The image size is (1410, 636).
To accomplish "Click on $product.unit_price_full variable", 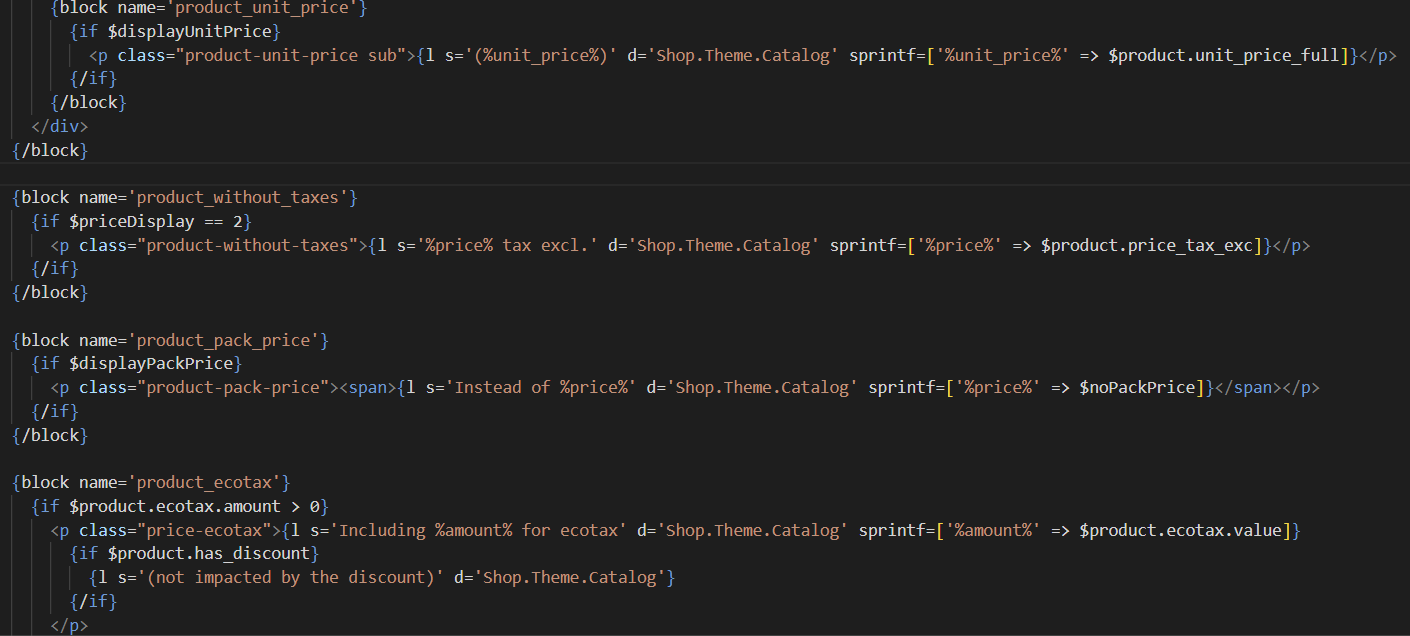I will coord(1229,56).
